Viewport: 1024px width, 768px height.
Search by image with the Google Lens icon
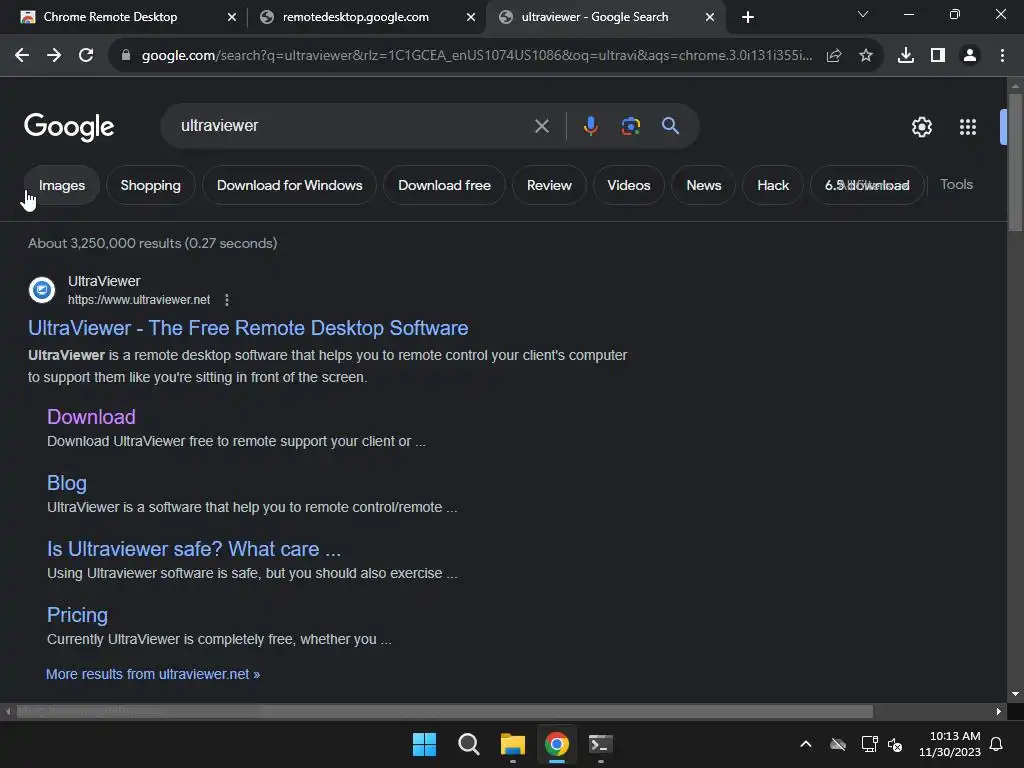[x=630, y=126]
